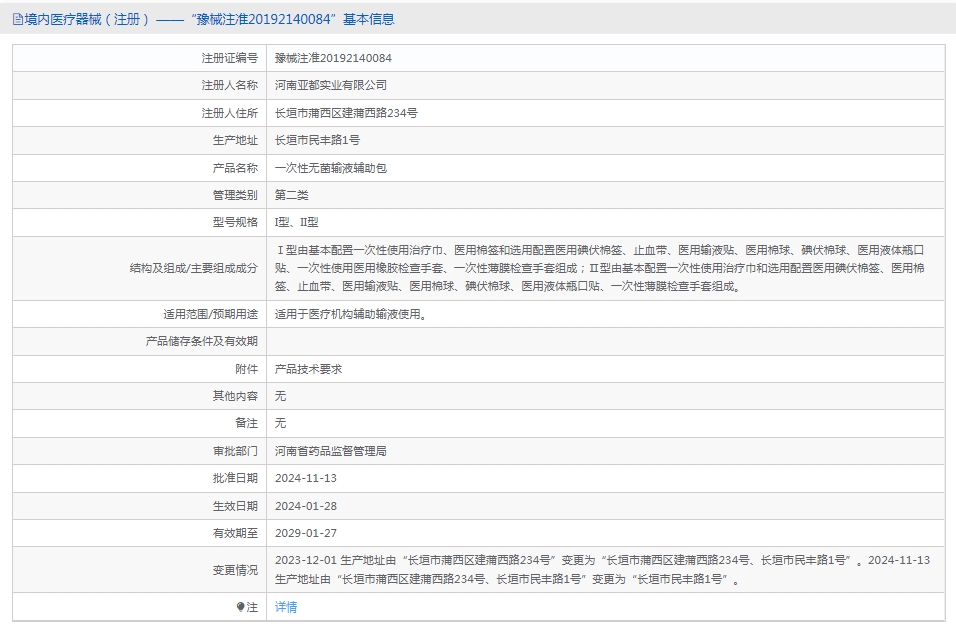Click the page header title 基本信息
The image size is (956, 628).
tap(368, 20)
